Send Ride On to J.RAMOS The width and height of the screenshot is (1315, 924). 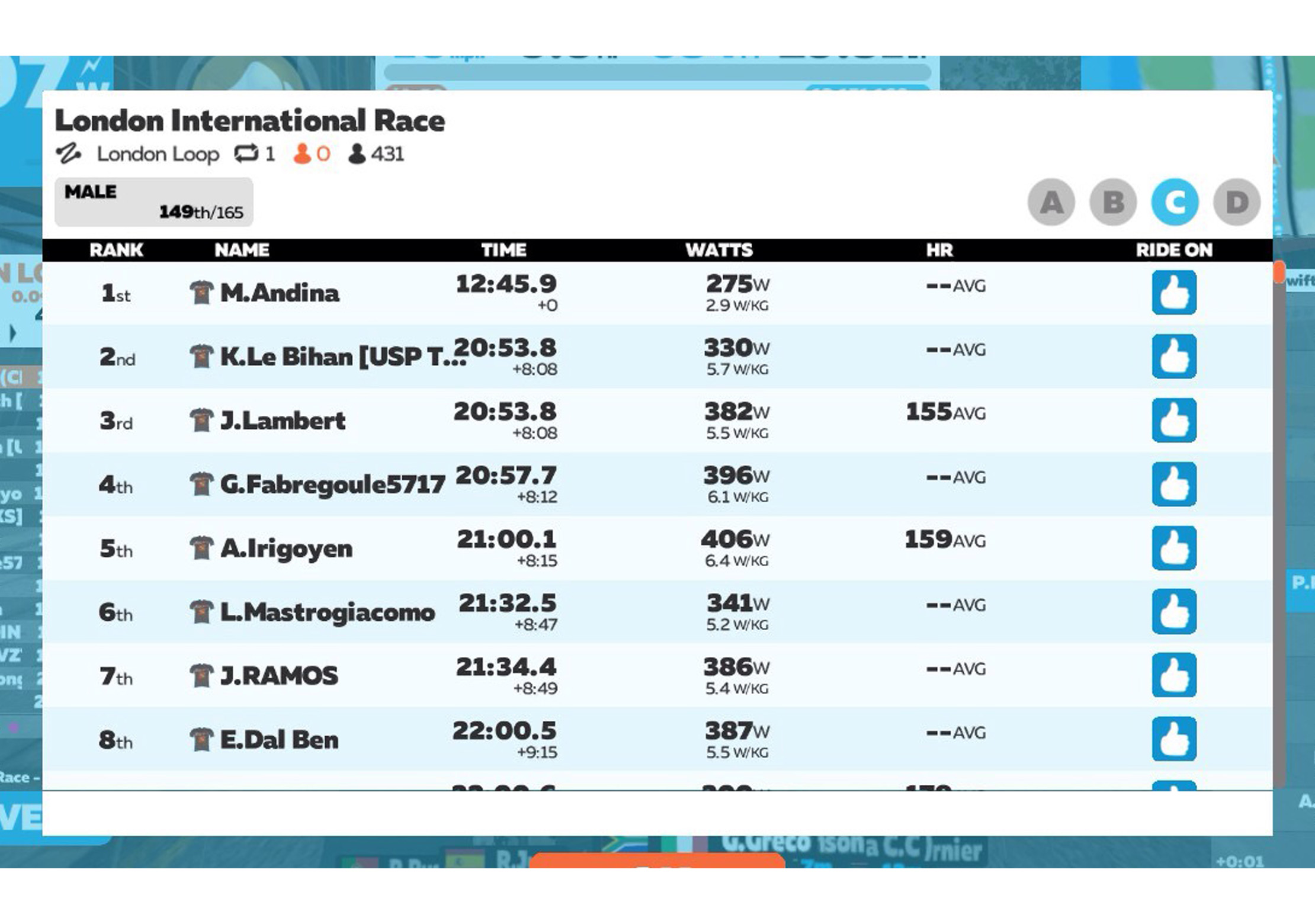click(x=1173, y=676)
